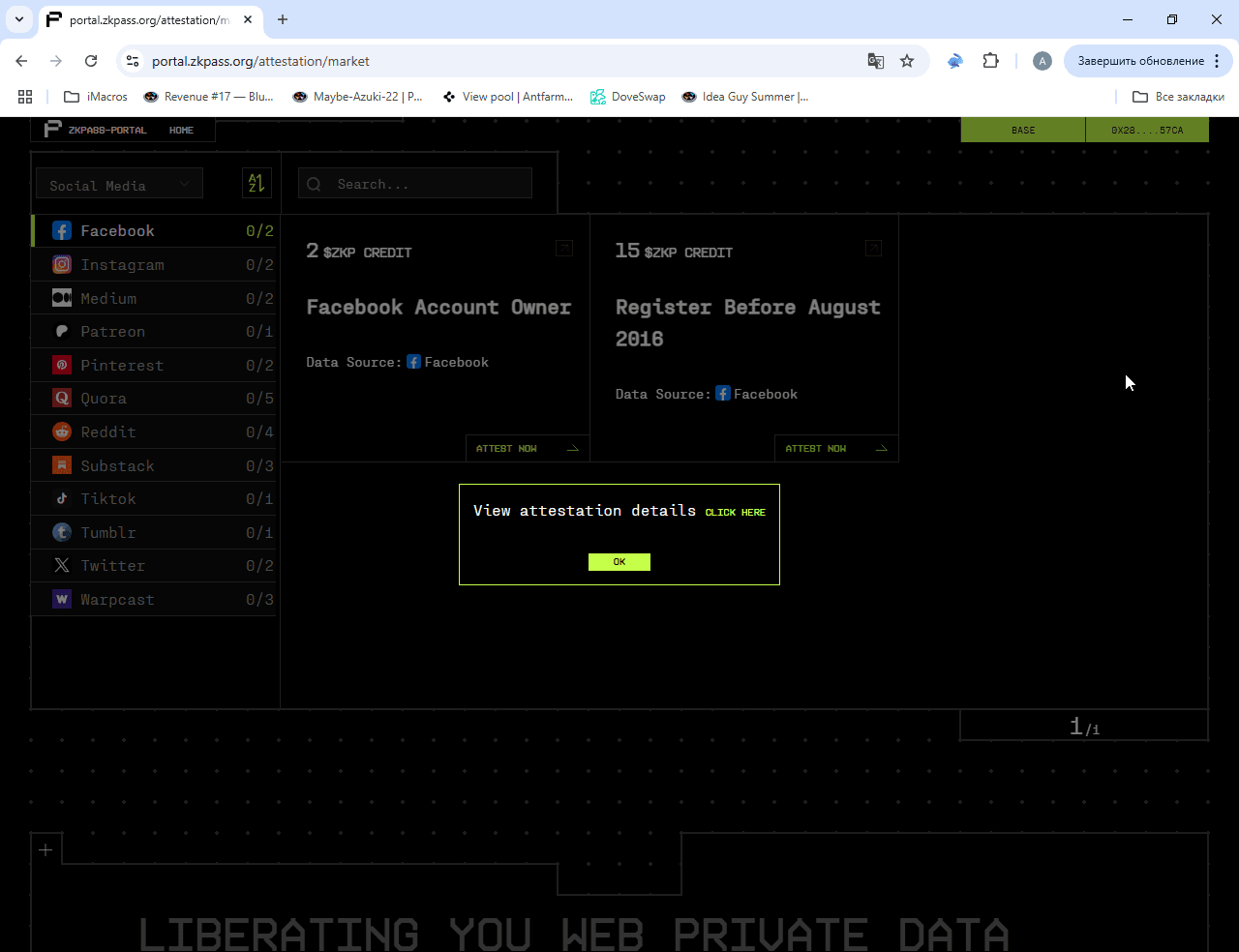Select Medium in the source list
The image size is (1239, 952).
(155, 298)
